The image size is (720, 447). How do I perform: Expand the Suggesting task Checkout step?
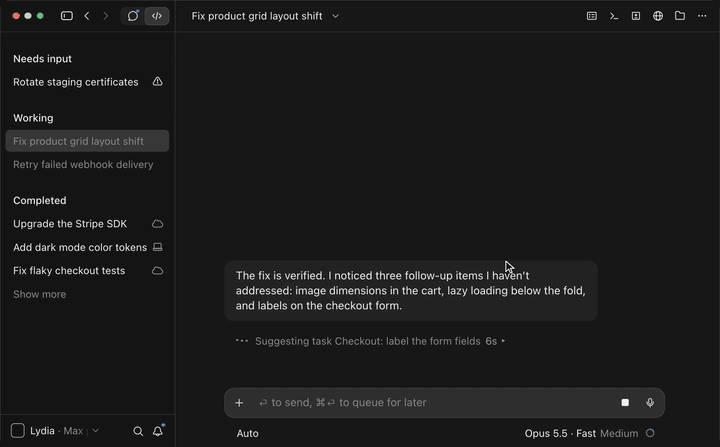coord(380,341)
